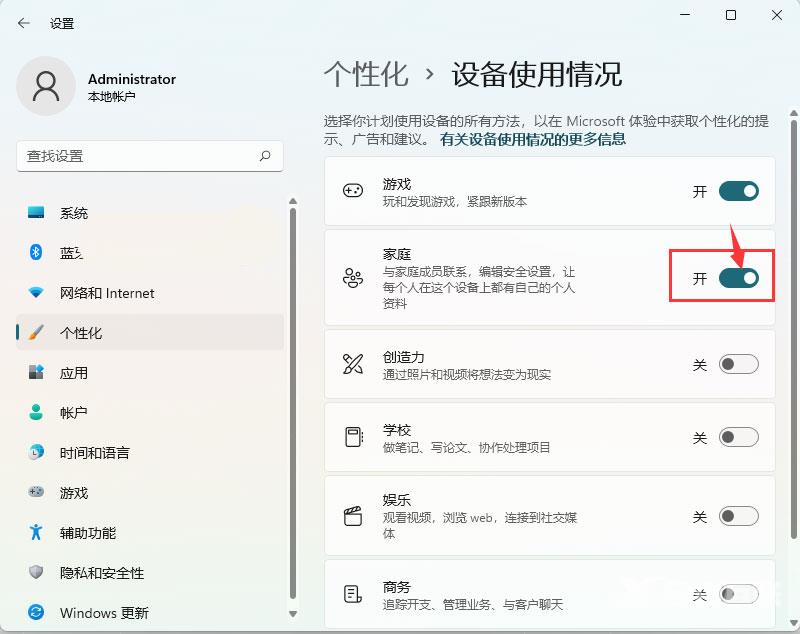This screenshot has height=634, width=800.
Task: Enable the 学校 toggle
Action: point(738,438)
